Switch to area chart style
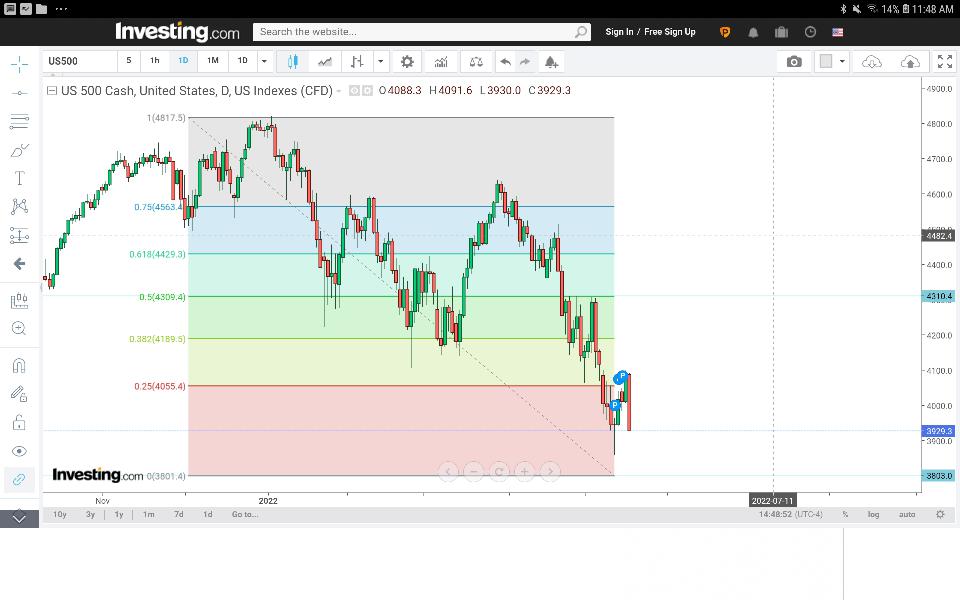The image size is (960, 600). (x=325, y=61)
